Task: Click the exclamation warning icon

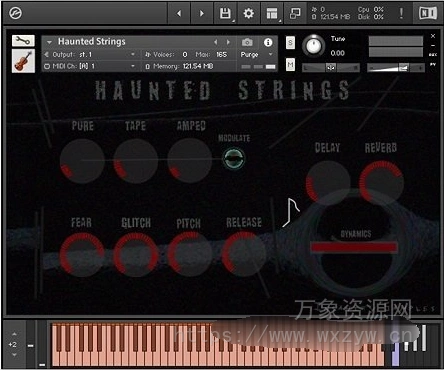Action: (401, 13)
